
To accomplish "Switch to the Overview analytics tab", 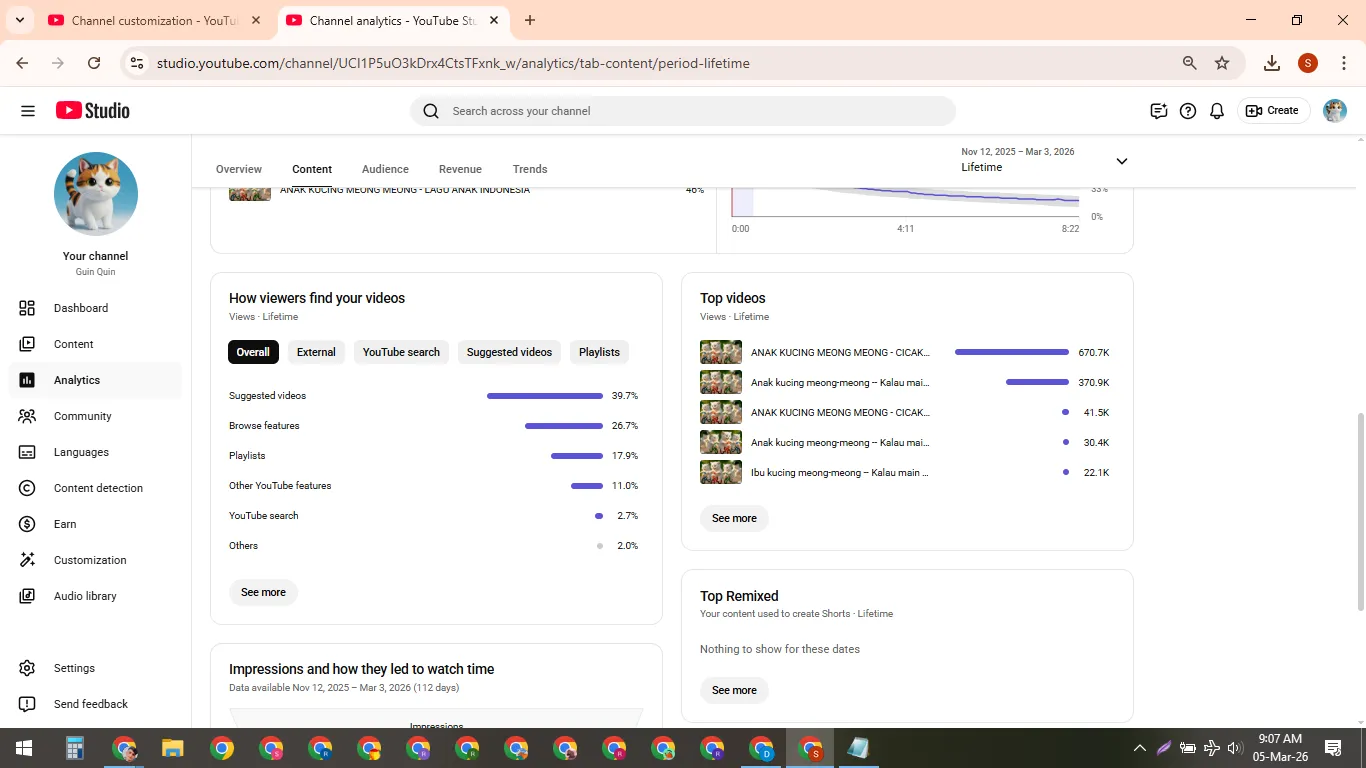I will [239, 169].
